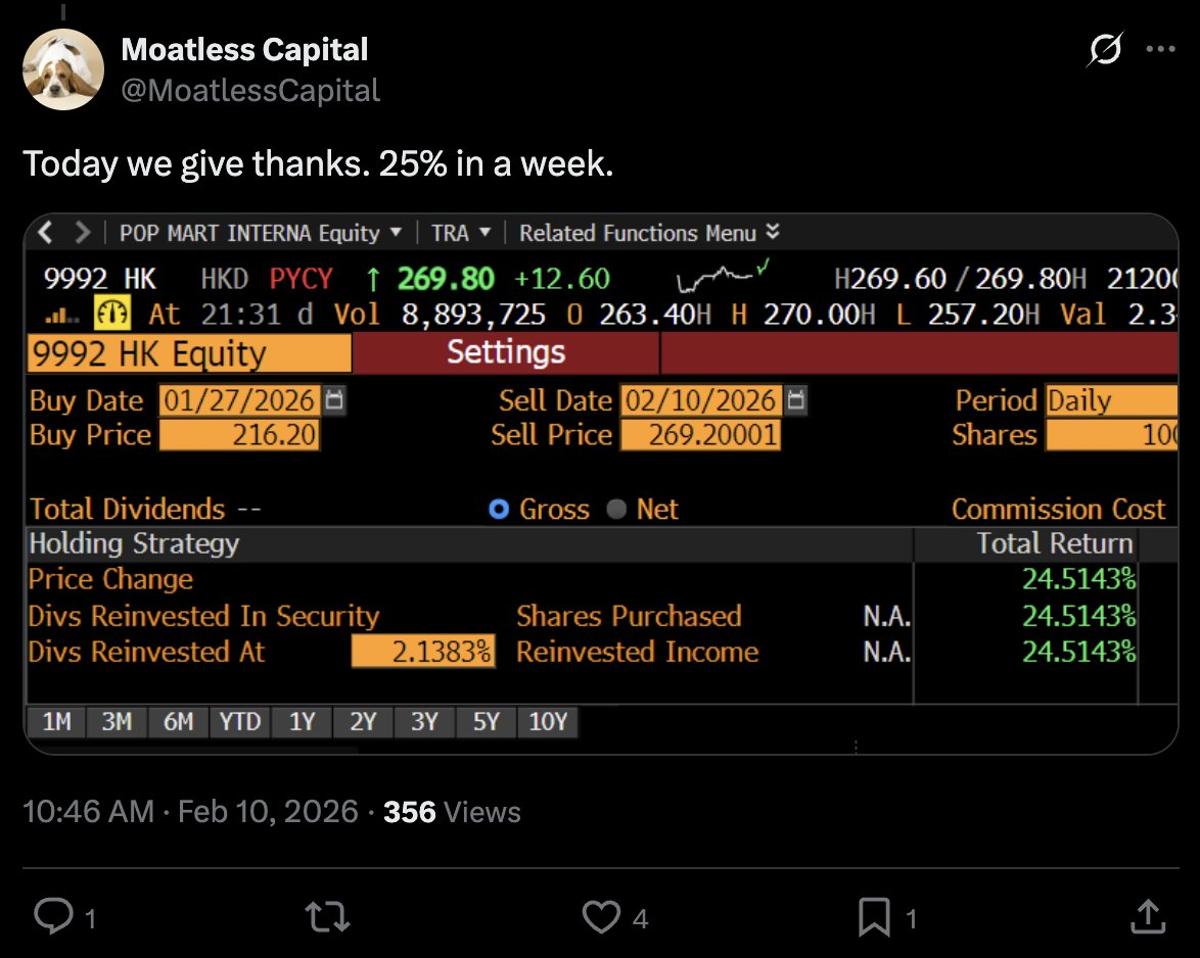Image resolution: width=1200 pixels, height=958 pixels.
Task: Open the Settings tab on the terminal
Action: (x=505, y=353)
